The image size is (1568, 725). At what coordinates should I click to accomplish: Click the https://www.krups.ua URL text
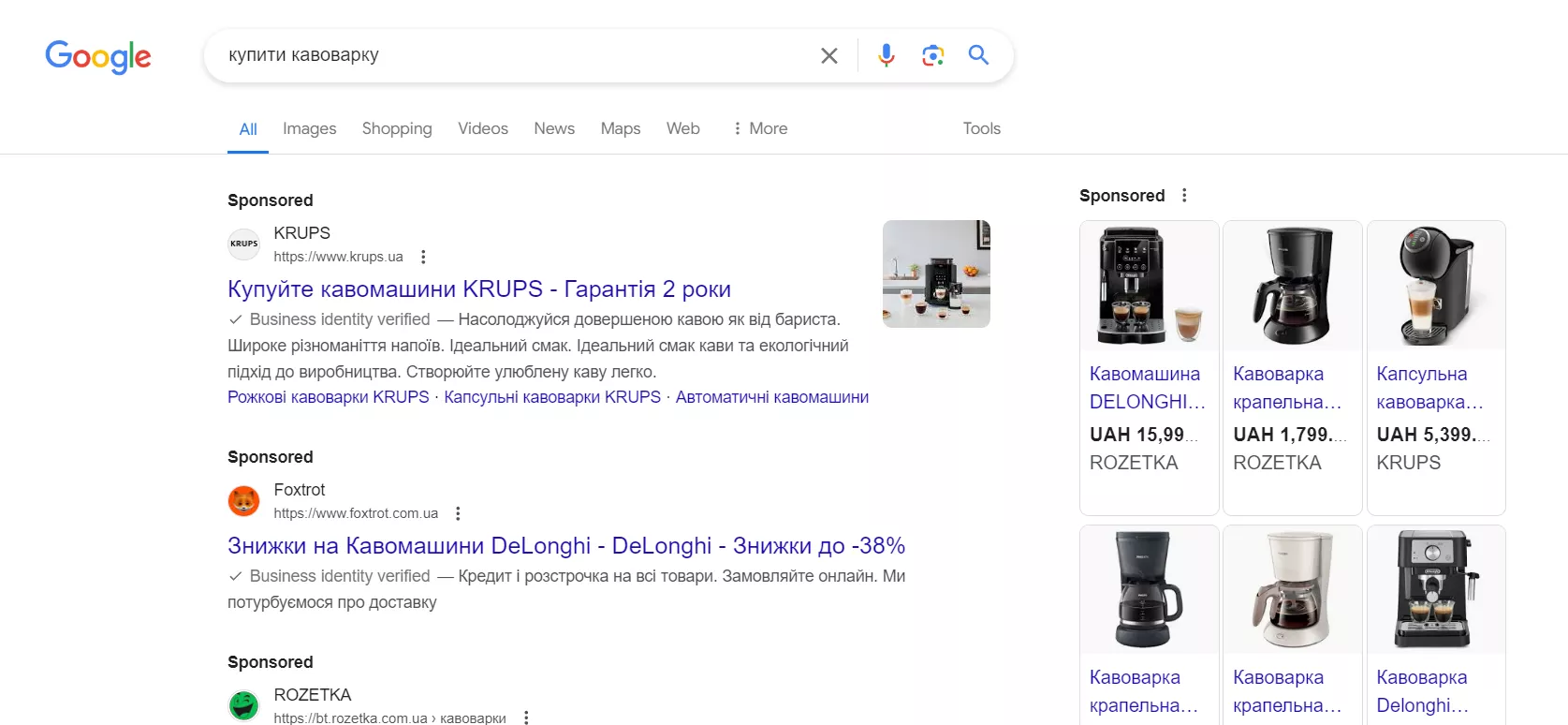(338, 257)
